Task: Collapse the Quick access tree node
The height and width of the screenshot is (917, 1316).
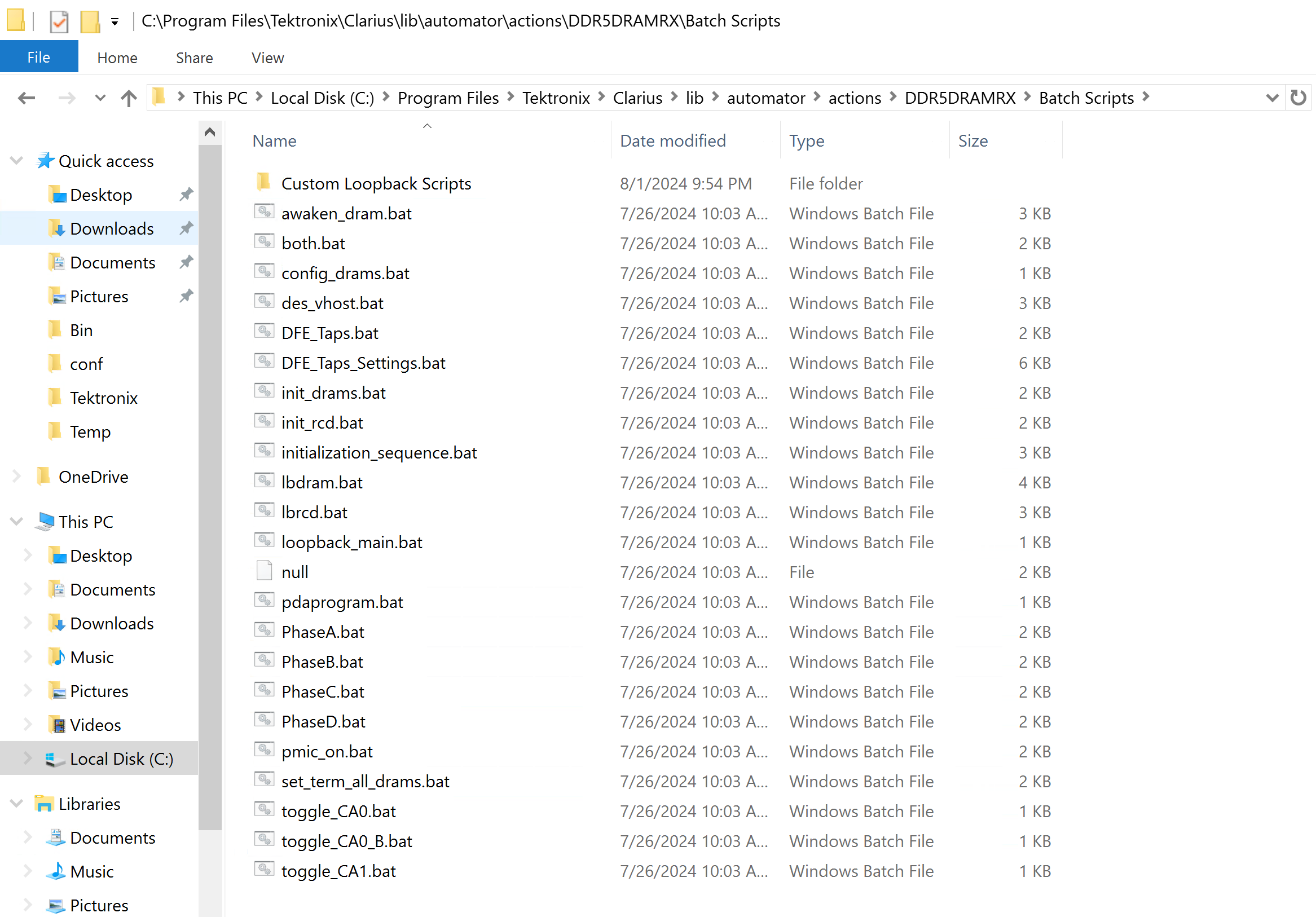Action: (x=16, y=161)
